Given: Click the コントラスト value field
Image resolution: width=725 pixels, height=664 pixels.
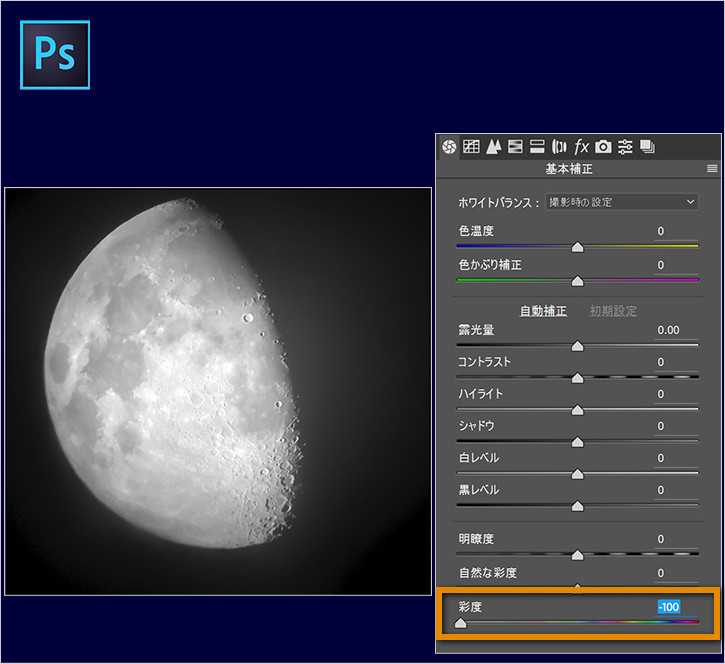Looking at the screenshot, I should 676,362.
